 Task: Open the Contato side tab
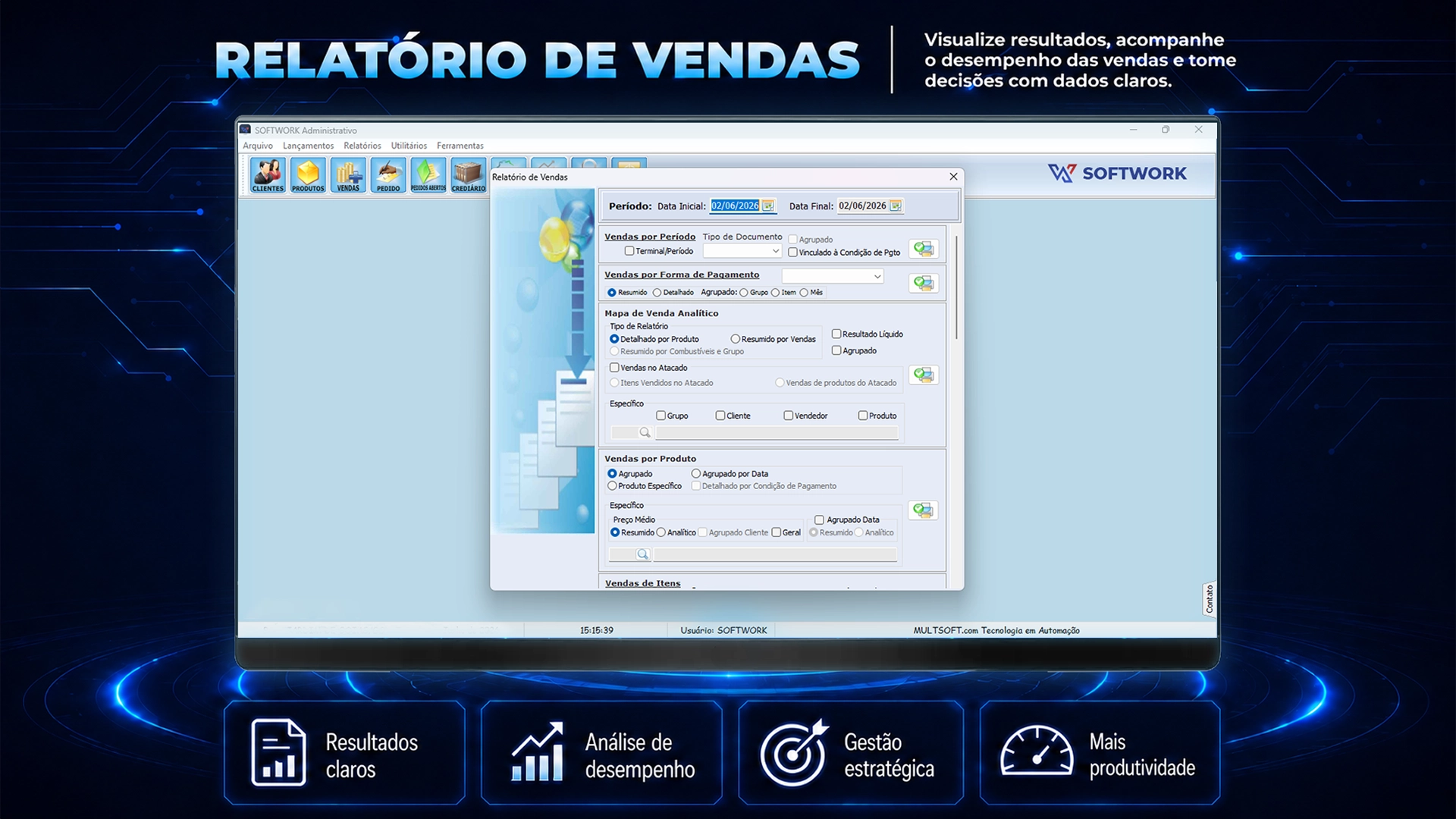pyautogui.click(x=1210, y=599)
